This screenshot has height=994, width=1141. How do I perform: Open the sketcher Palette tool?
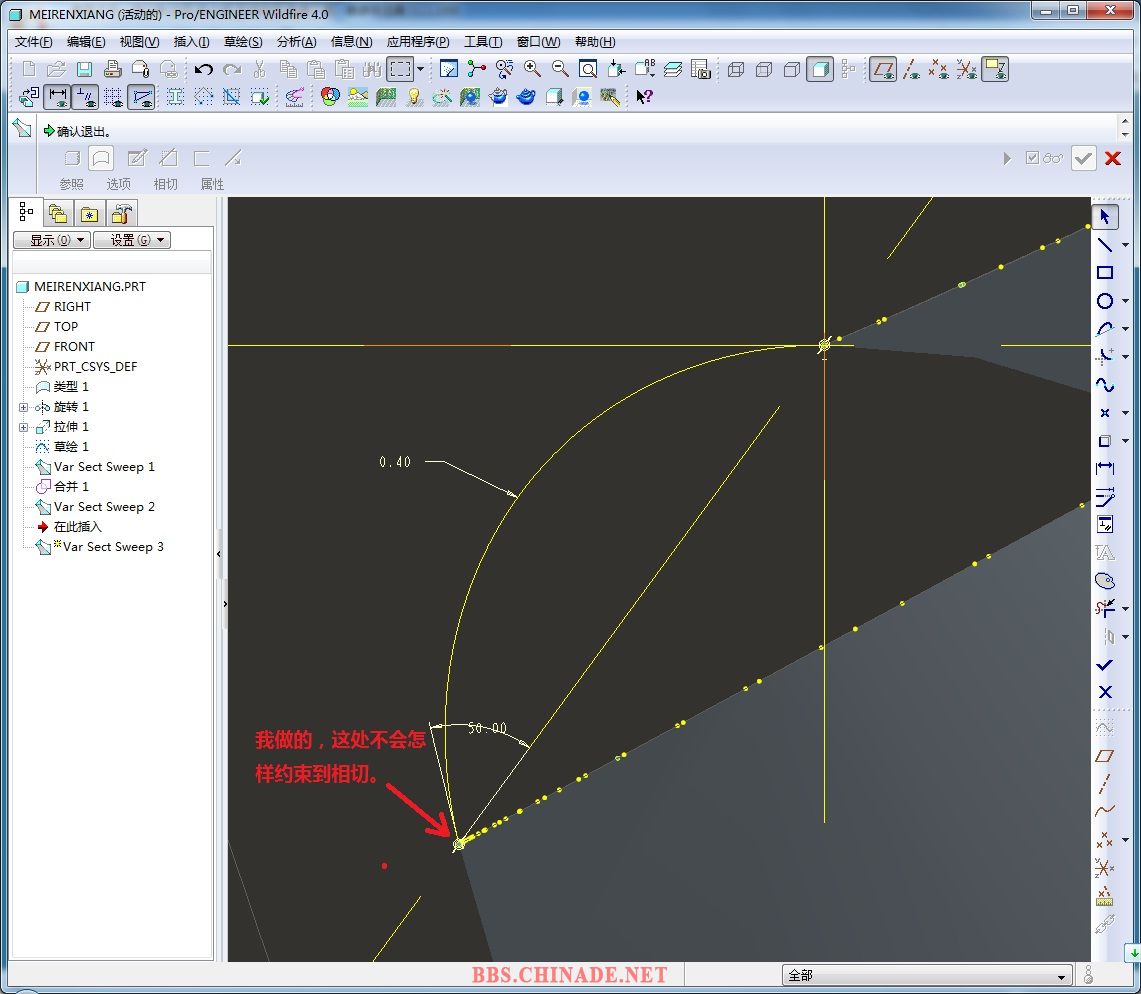[x=1105, y=580]
